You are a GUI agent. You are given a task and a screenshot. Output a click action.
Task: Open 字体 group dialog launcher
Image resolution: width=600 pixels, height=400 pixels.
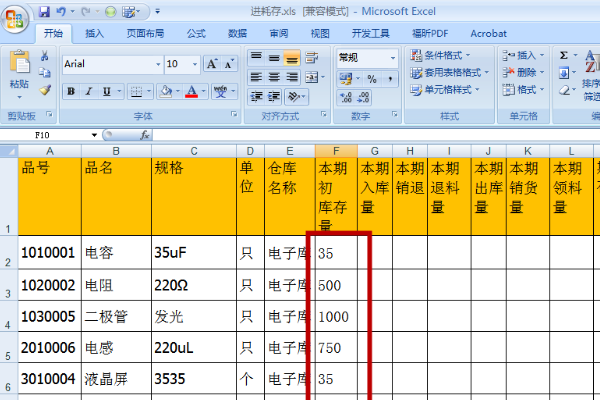[234, 114]
